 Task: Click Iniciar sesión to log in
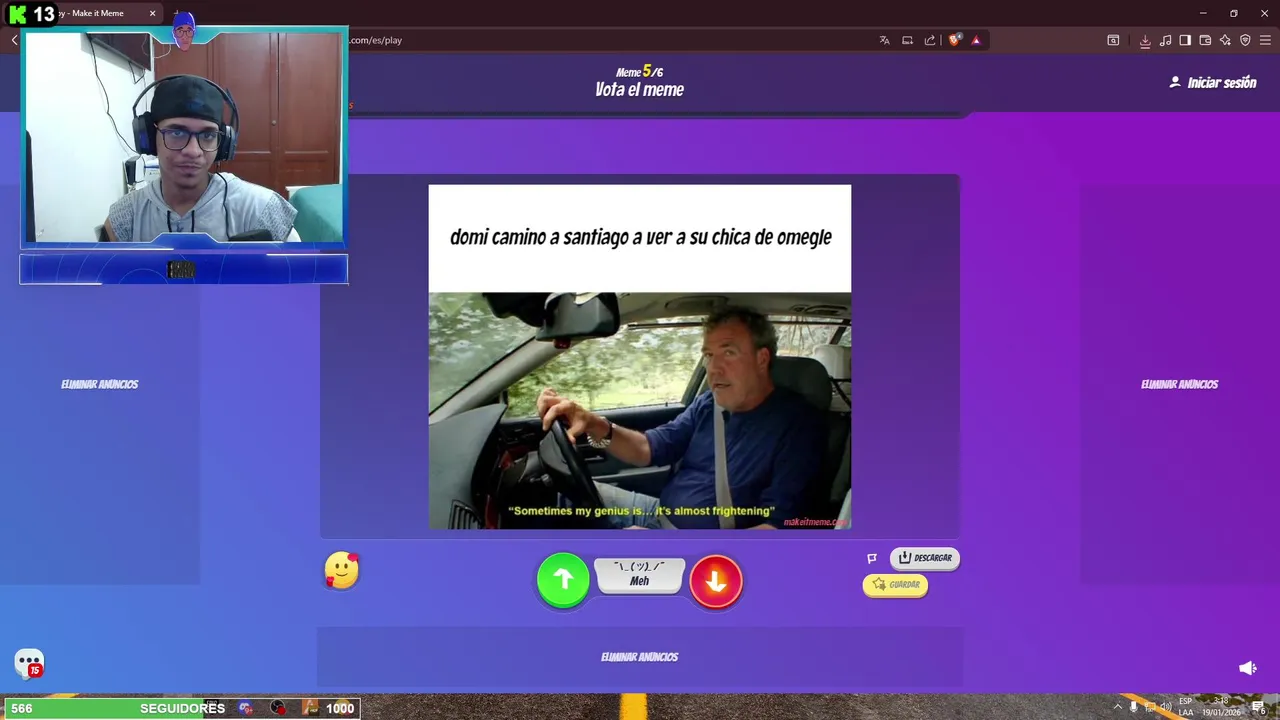pyautogui.click(x=1213, y=83)
